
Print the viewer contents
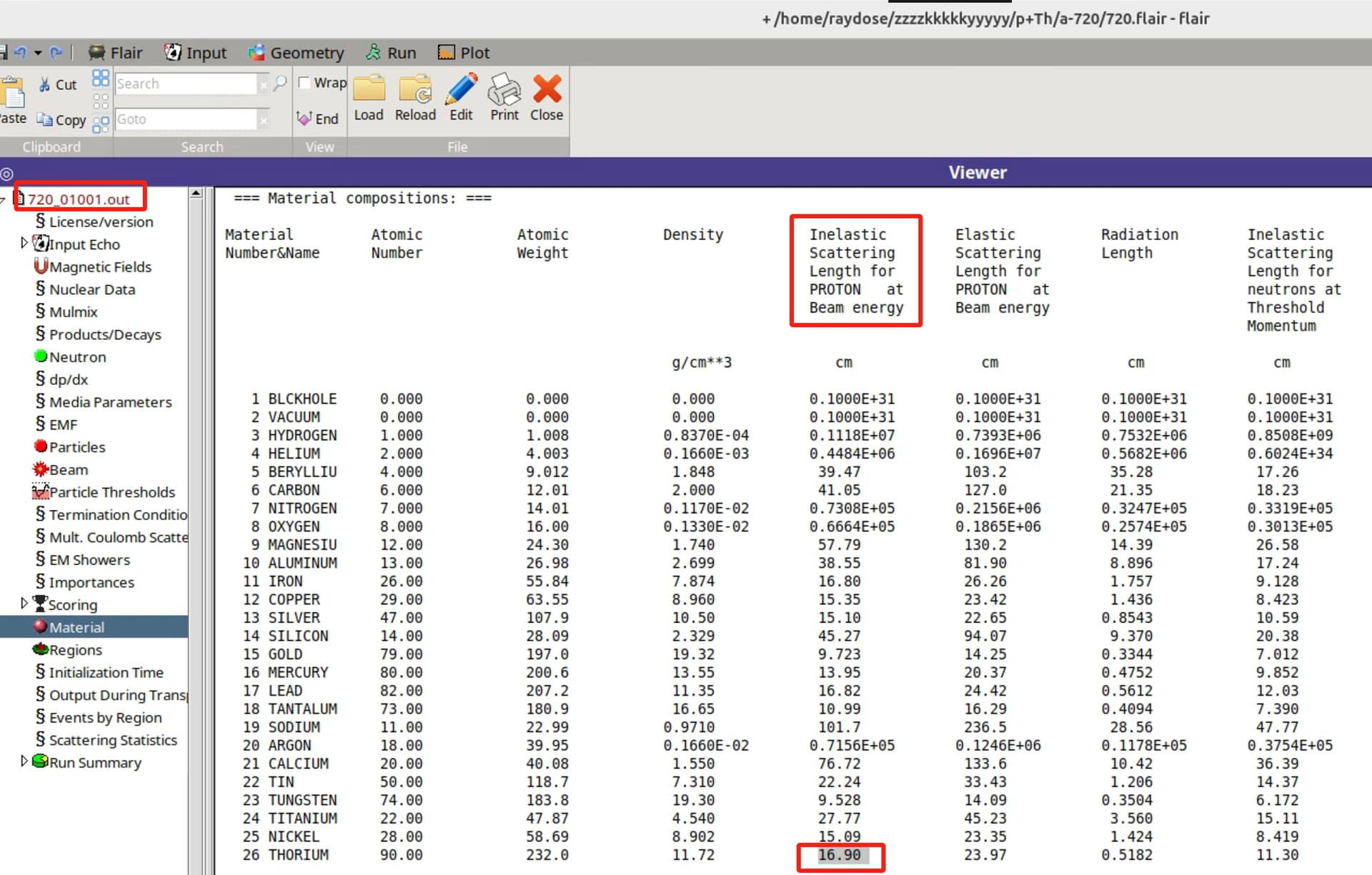point(504,98)
